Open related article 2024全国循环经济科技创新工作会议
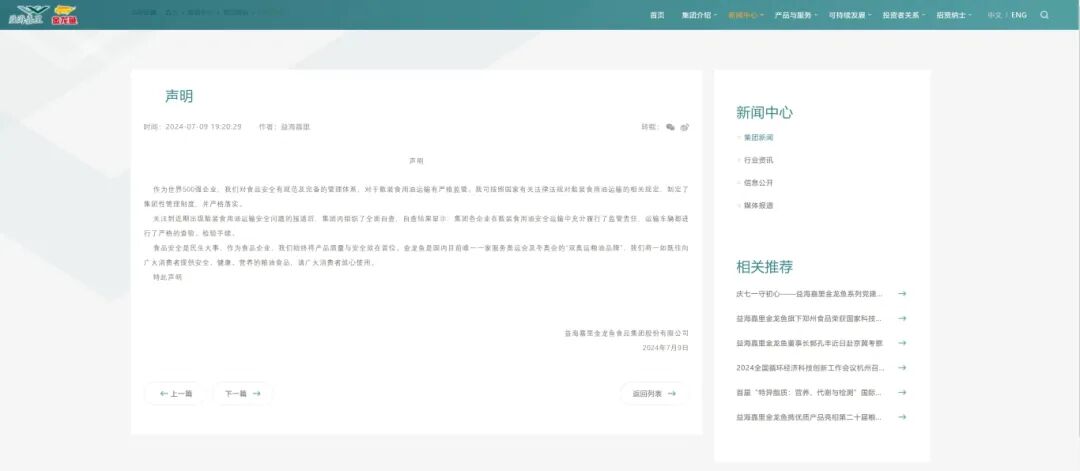Image resolution: width=1080 pixels, height=471 pixels. pos(809,368)
